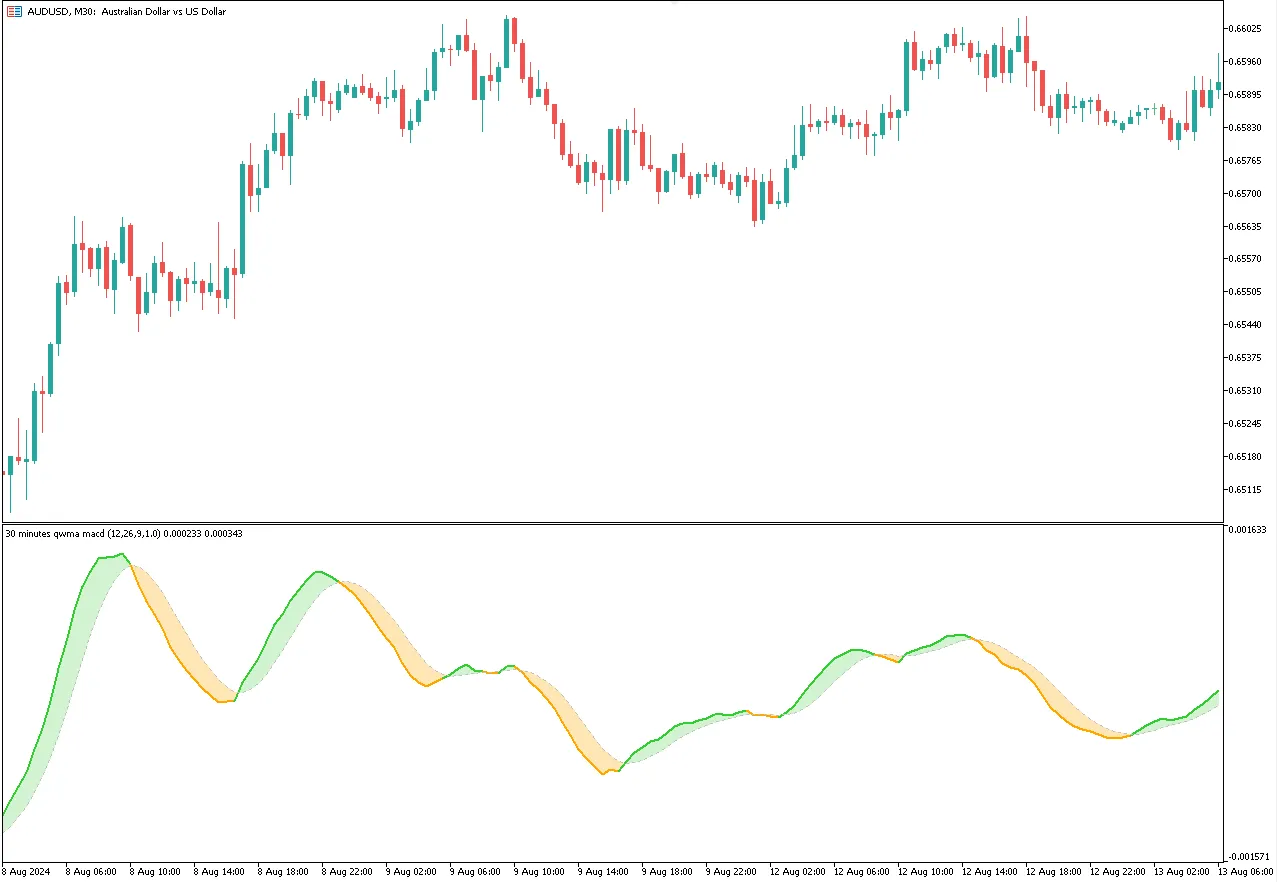Click price level 0.65635 on the scale
Image resolution: width=1277 pixels, height=882 pixels.
point(1247,227)
